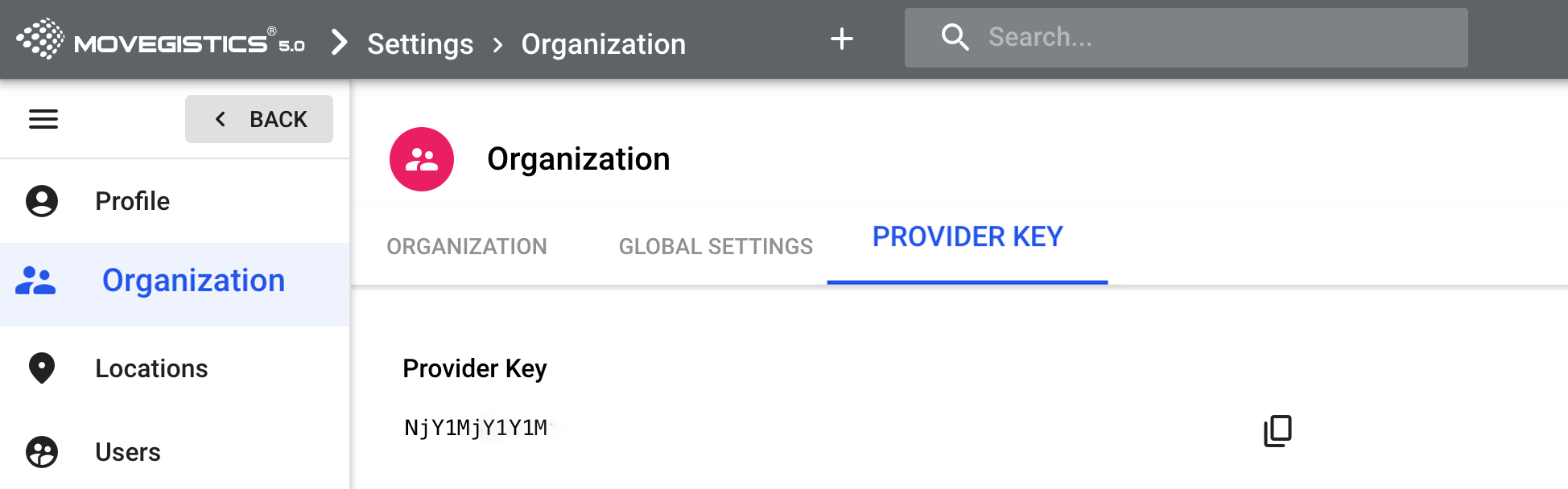This screenshot has height=489, width=1568.
Task: Select the Provider Key tab
Action: (x=968, y=237)
